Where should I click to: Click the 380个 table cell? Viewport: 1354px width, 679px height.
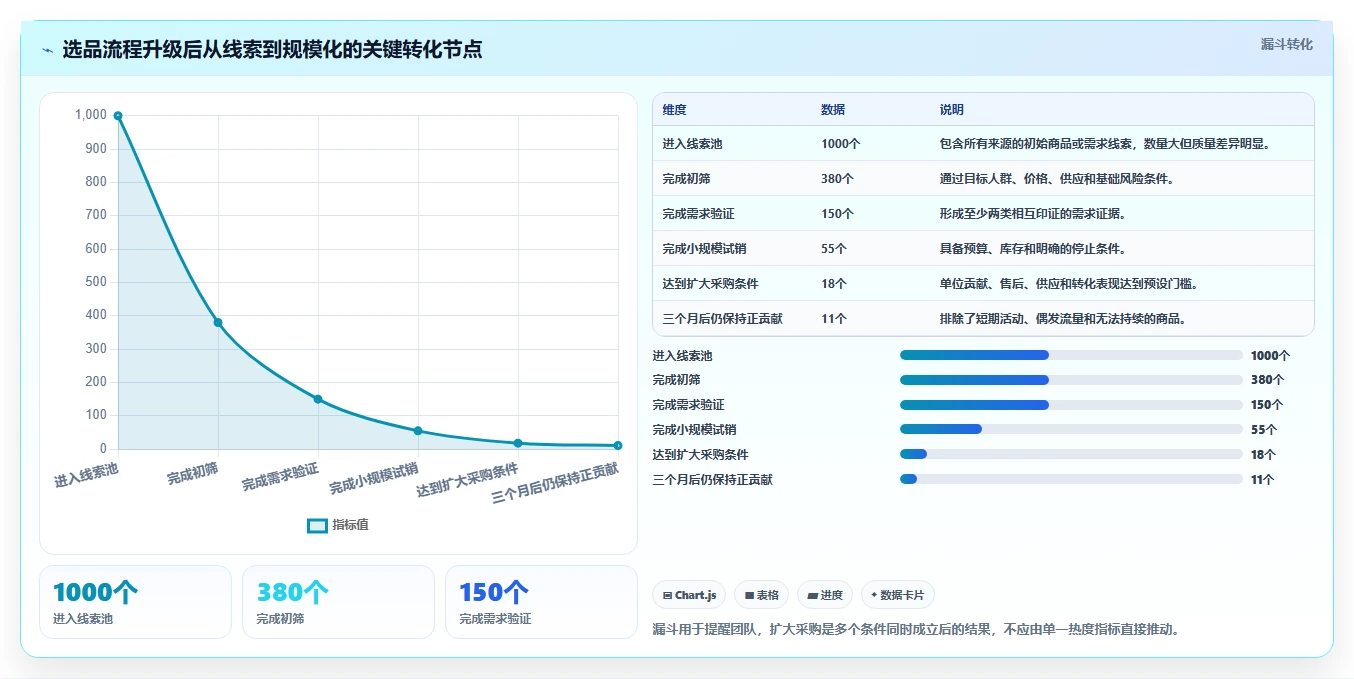point(837,179)
